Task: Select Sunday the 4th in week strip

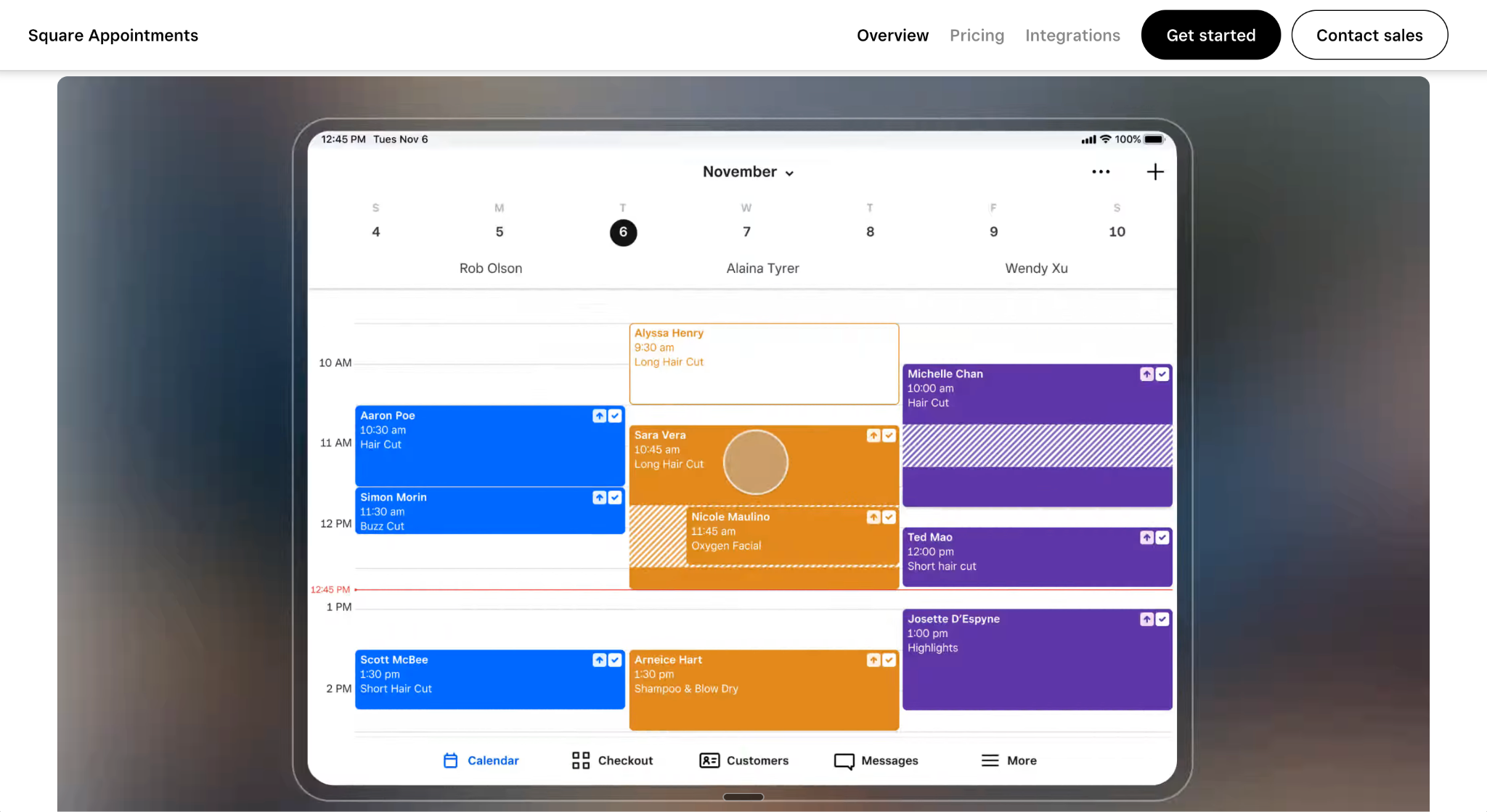Action: click(x=376, y=232)
